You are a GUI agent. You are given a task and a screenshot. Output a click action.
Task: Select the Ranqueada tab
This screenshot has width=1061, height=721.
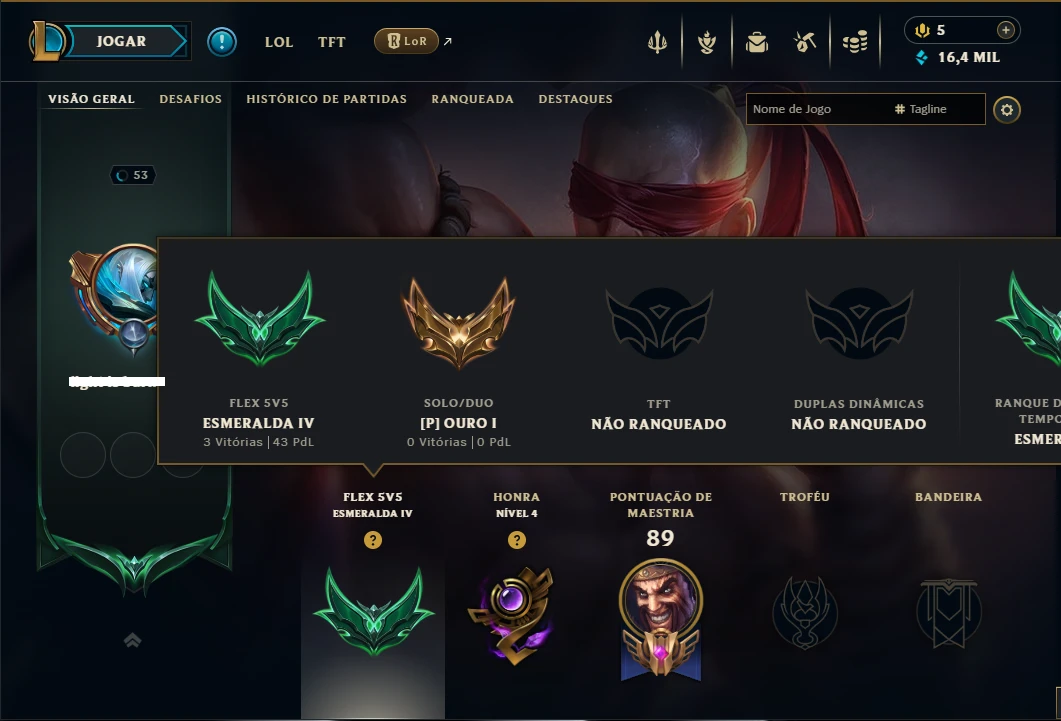(472, 99)
